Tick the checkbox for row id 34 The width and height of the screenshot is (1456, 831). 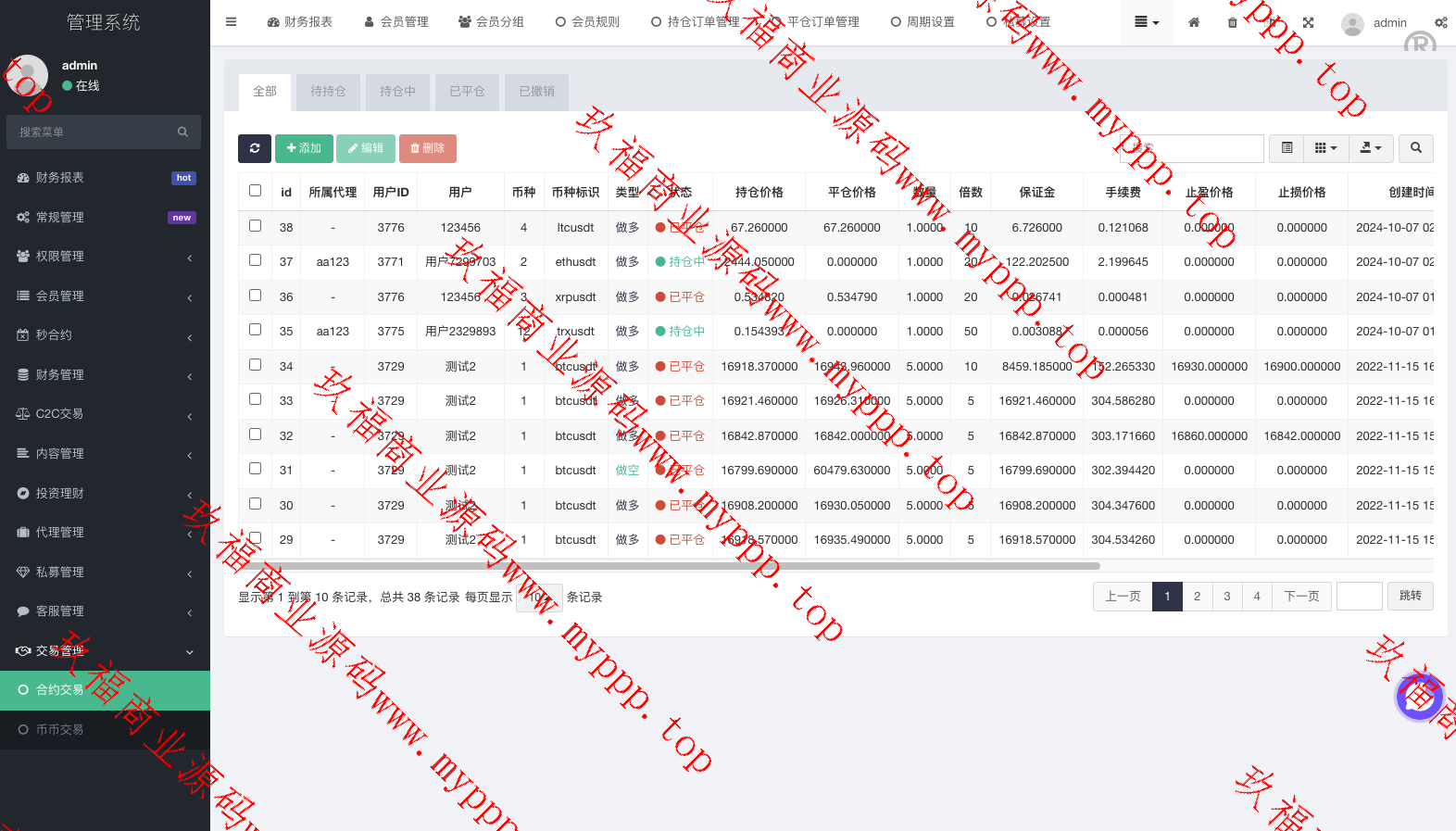click(256, 365)
